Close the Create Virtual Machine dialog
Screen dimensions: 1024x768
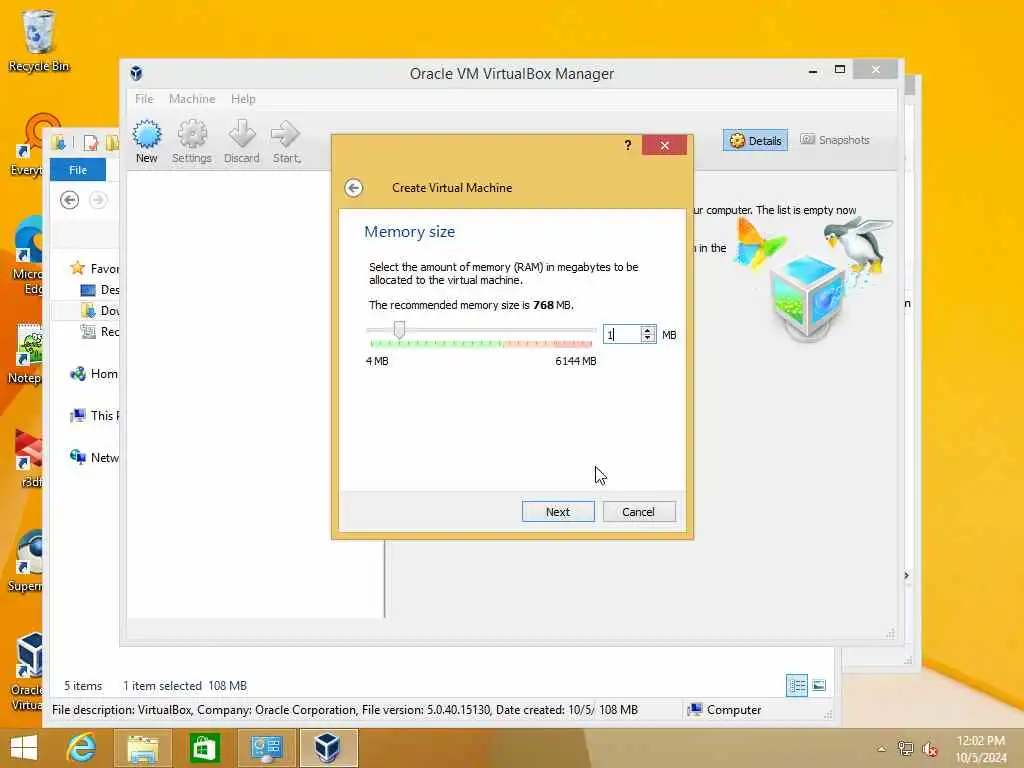(x=664, y=145)
